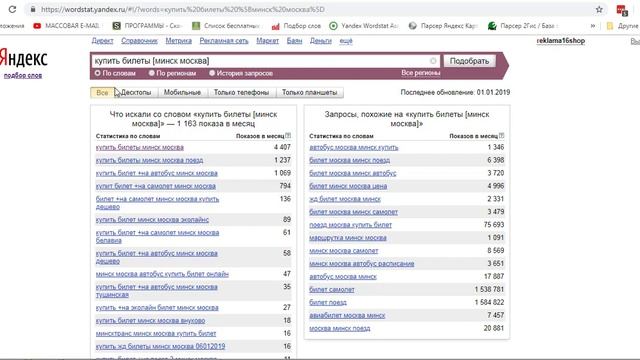640x360 pixels.
Task: Switch to the Только телефоны tab
Action: [x=241, y=93]
